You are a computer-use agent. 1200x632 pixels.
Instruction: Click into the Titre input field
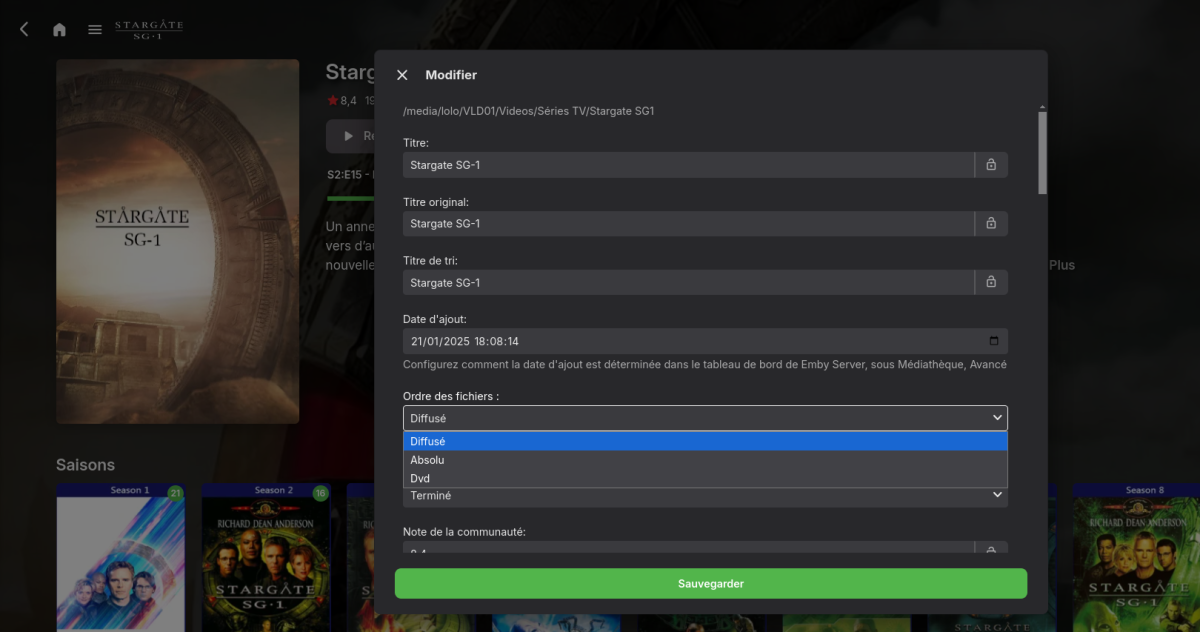coord(688,165)
